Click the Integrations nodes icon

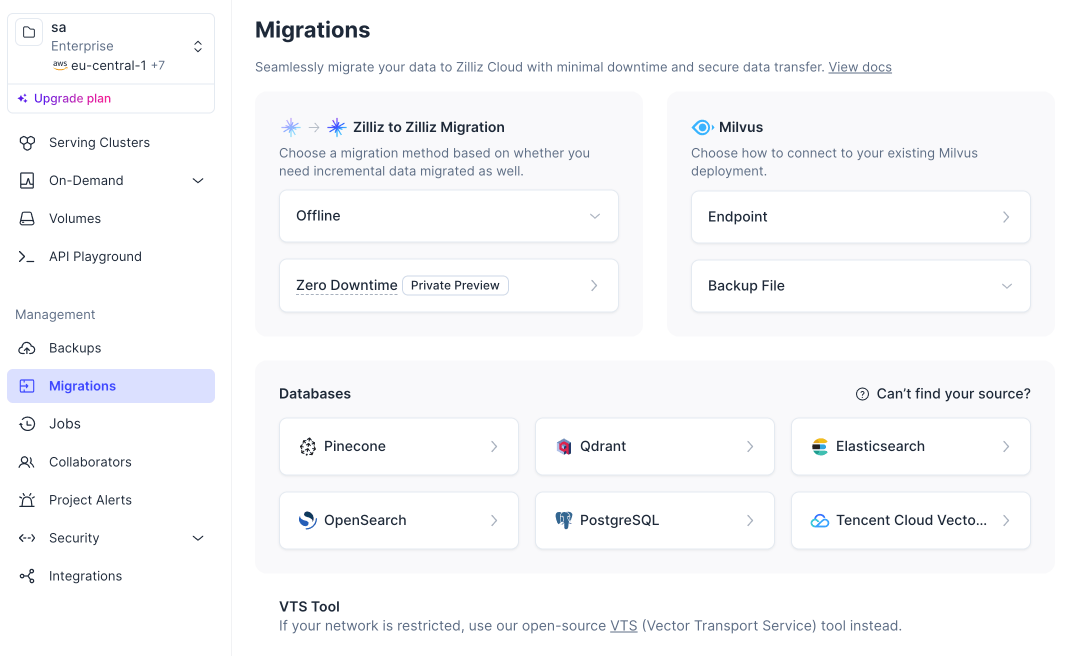27,576
